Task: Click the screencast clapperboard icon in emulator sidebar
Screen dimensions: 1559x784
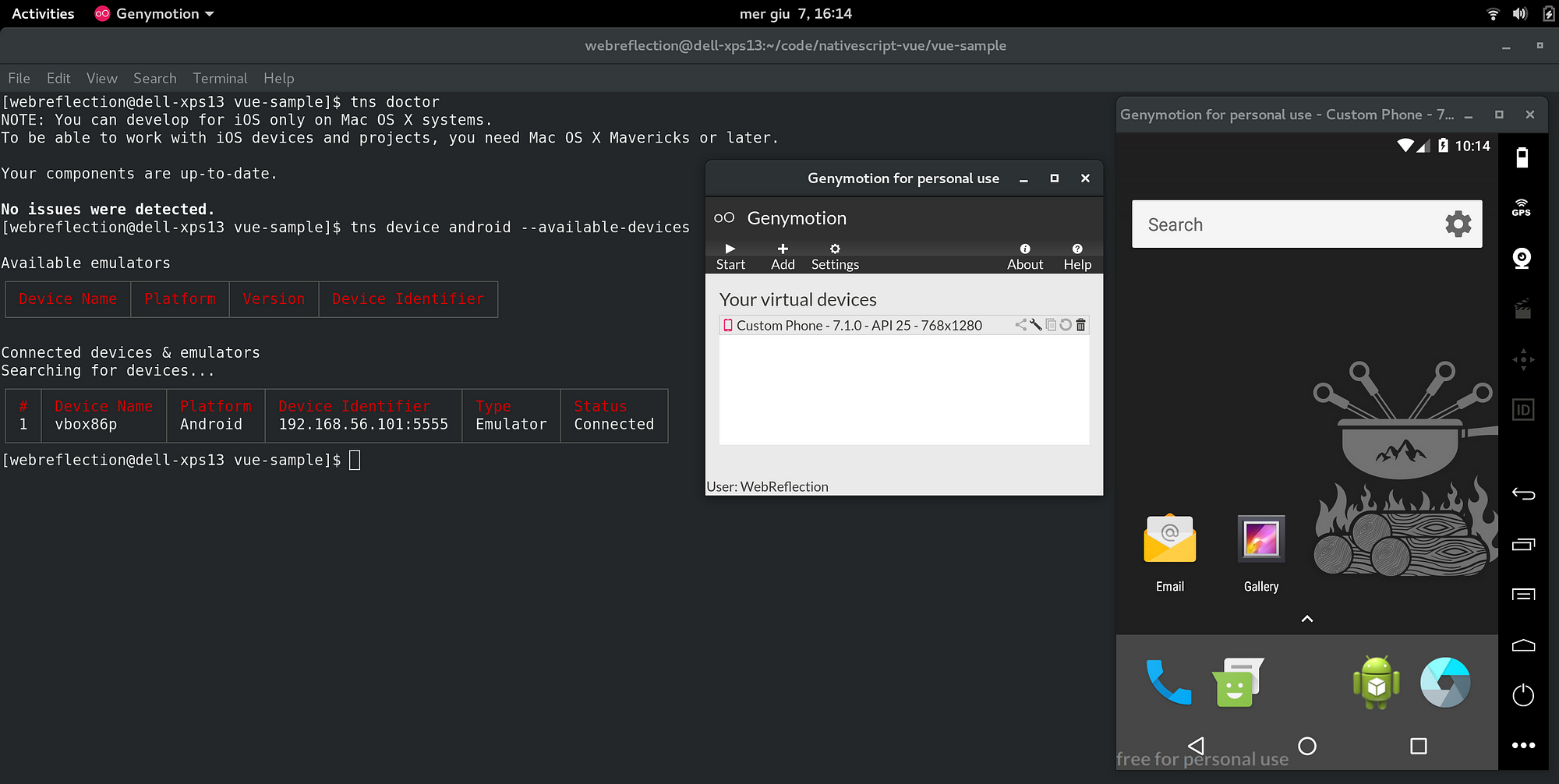Action: 1522,309
